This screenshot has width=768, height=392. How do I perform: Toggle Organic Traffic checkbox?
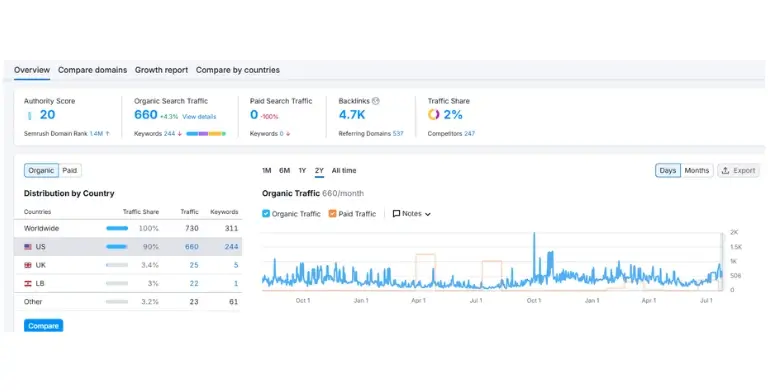266,214
